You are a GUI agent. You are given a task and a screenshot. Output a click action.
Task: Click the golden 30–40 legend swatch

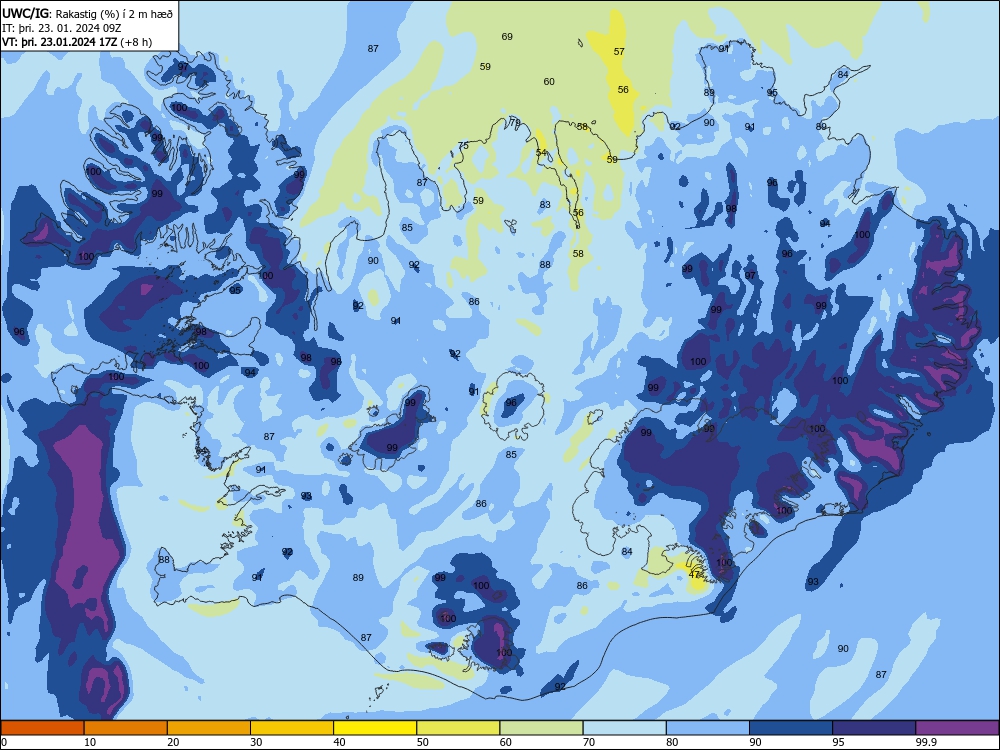[292, 728]
